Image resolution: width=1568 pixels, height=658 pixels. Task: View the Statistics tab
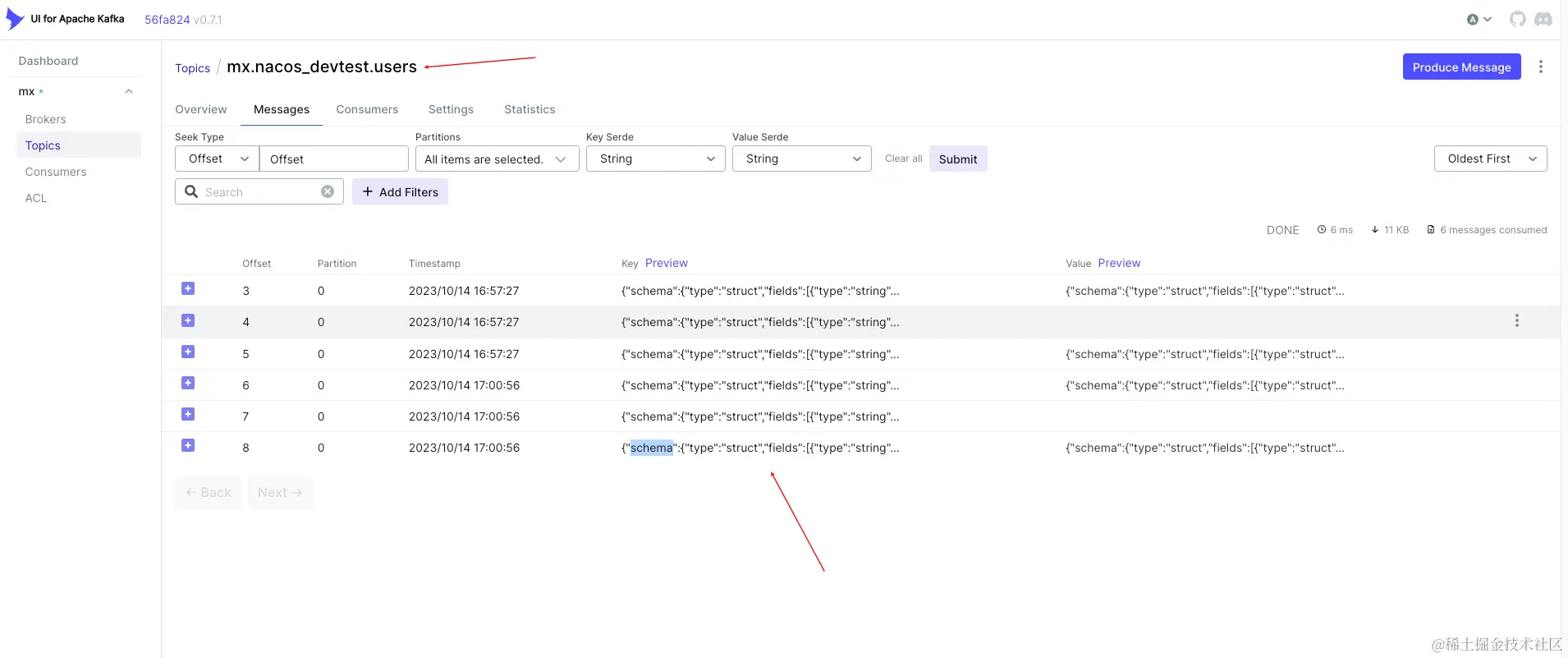click(x=530, y=109)
